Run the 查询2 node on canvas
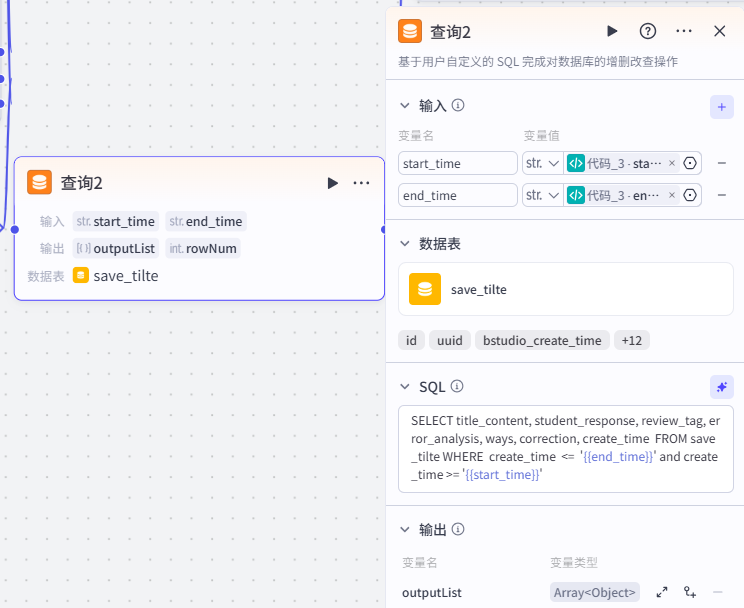This screenshot has width=744, height=608. 333,183
